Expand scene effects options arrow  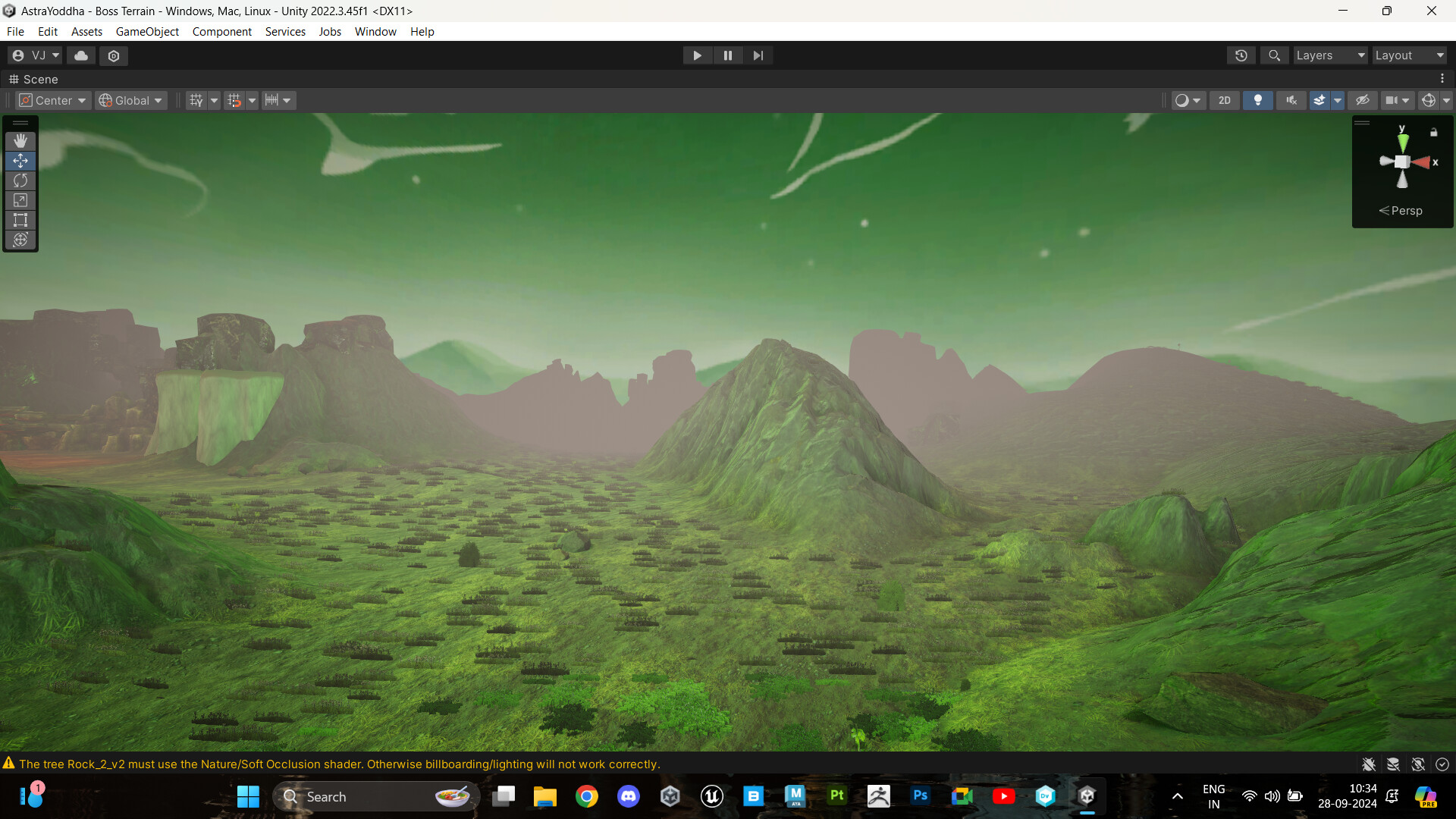click(x=1338, y=100)
